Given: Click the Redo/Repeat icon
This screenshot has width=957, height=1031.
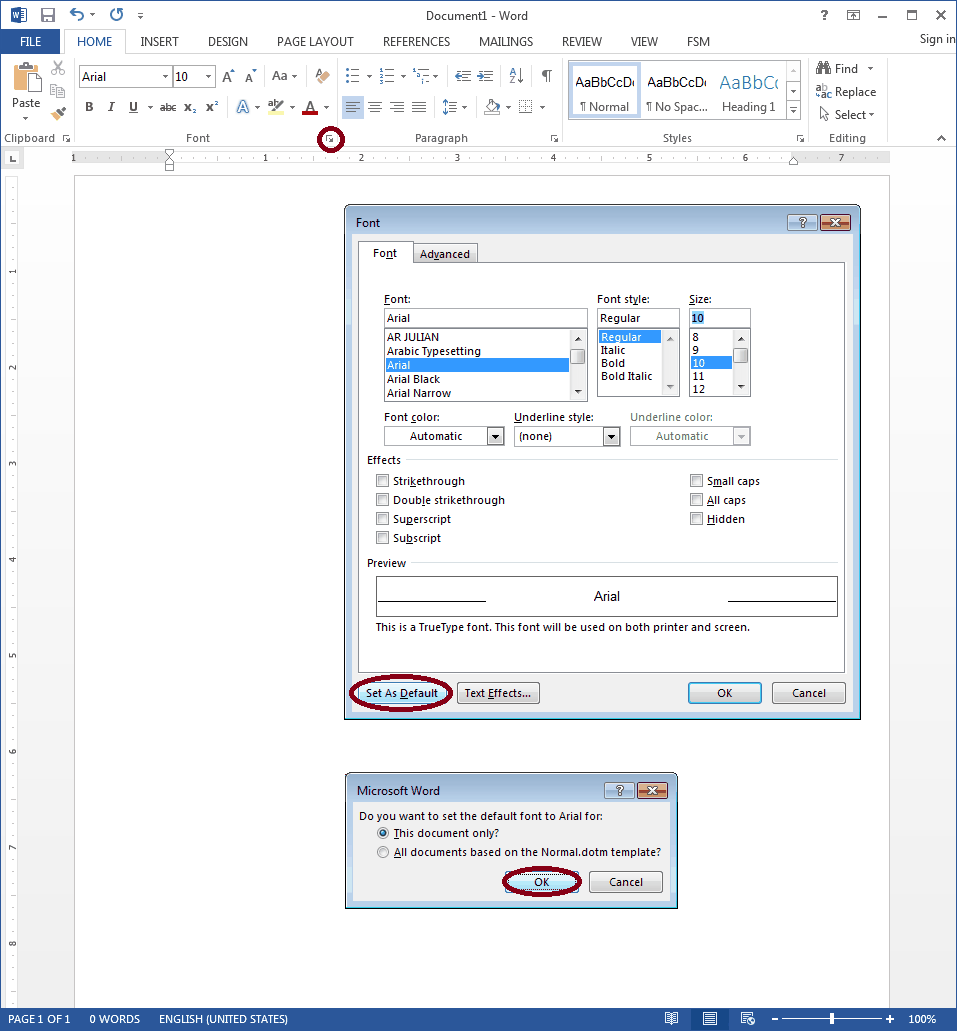Looking at the screenshot, I should point(116,14).
